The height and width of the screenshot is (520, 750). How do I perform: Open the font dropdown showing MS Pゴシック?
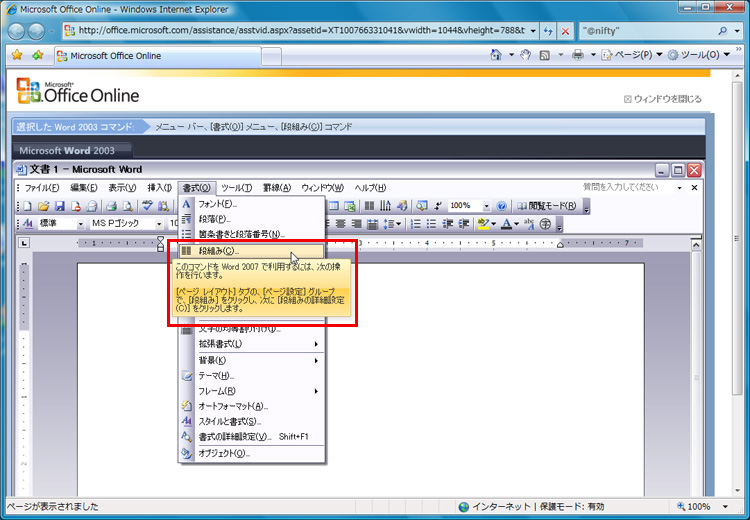click(159, 224)
